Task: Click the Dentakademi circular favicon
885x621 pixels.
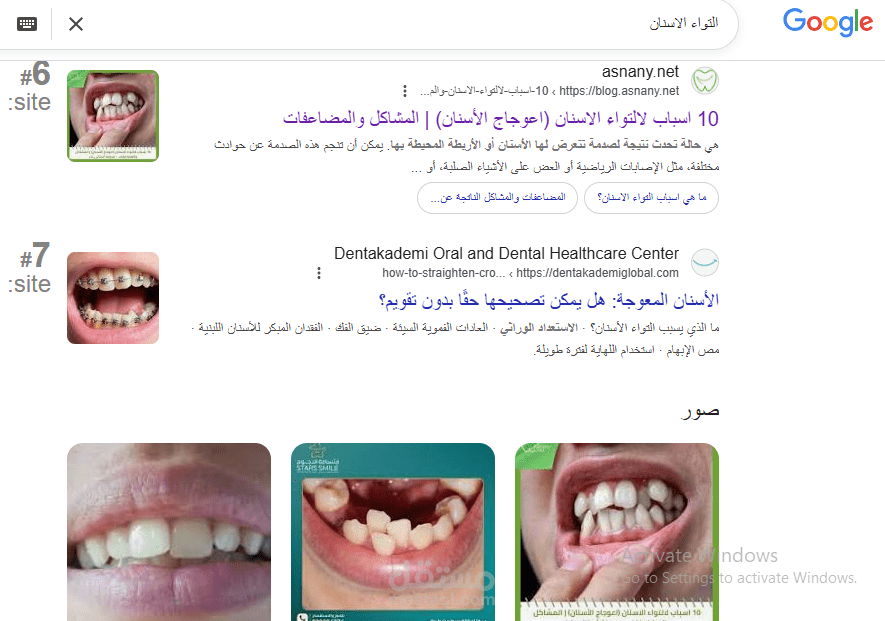Action: click(704, 262)
